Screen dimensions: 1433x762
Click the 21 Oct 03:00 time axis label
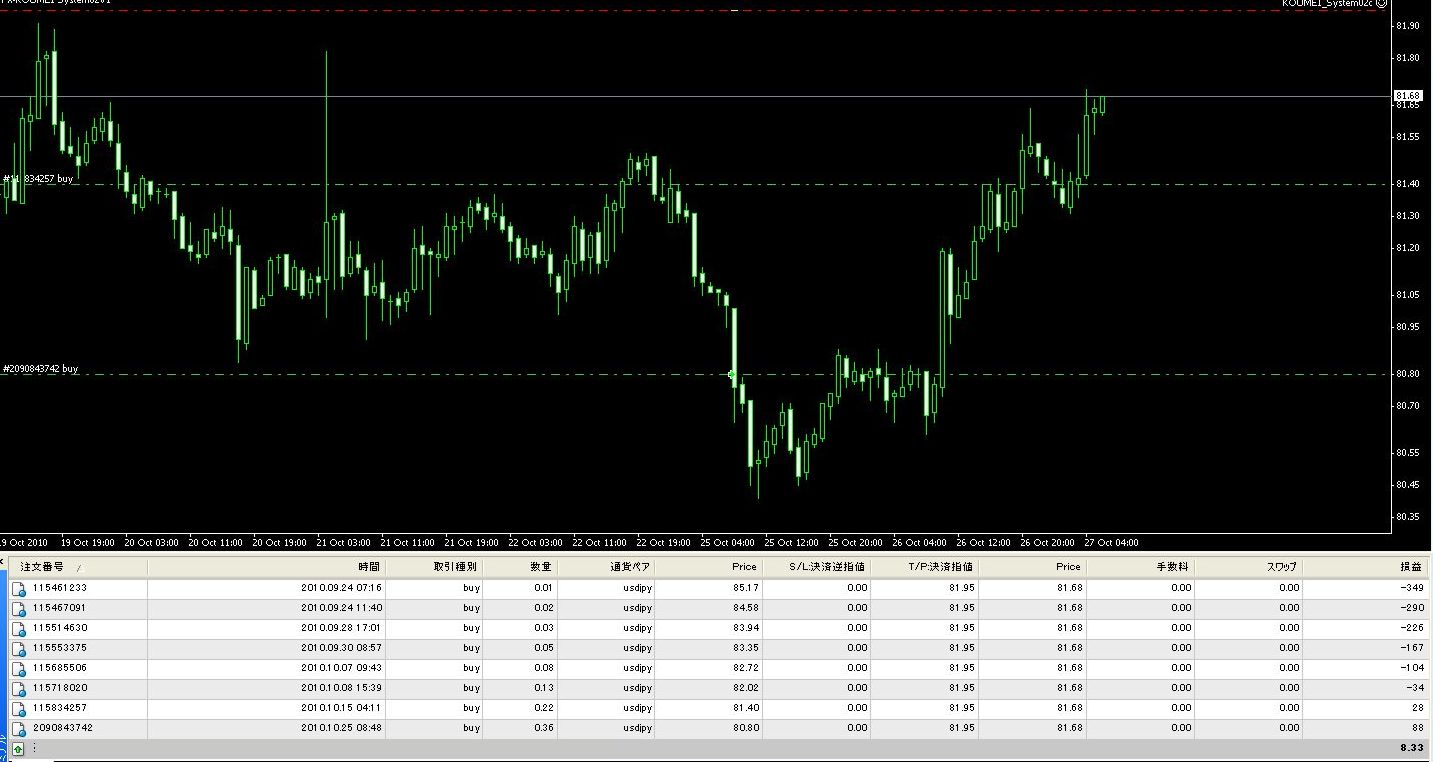pos(345,543)
